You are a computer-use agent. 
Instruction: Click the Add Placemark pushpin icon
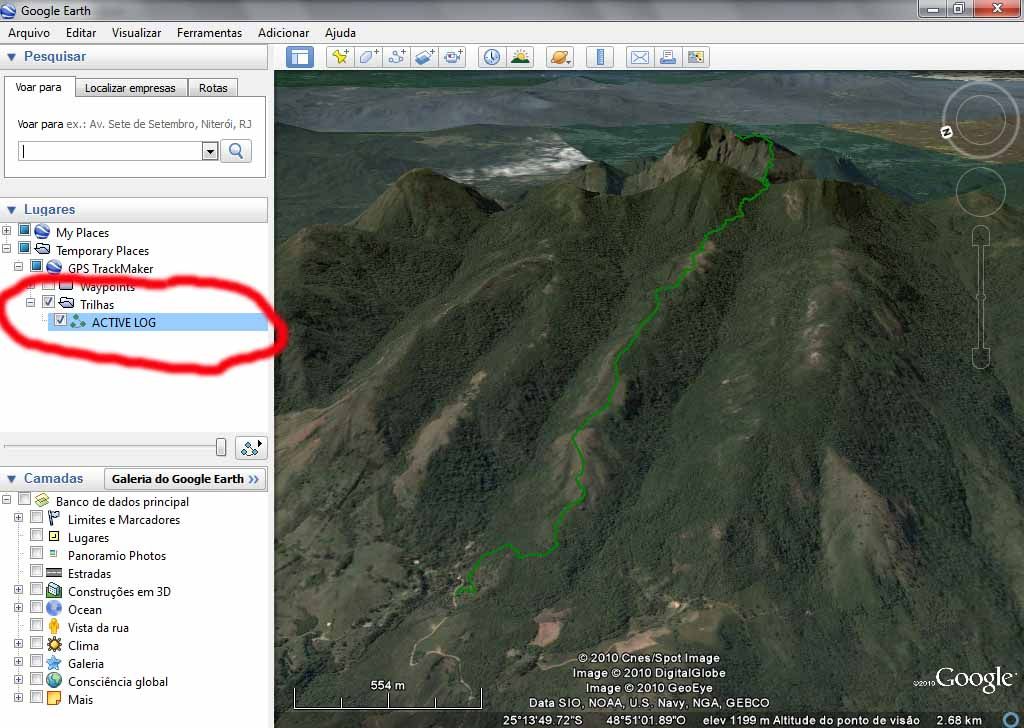[340, 57]
